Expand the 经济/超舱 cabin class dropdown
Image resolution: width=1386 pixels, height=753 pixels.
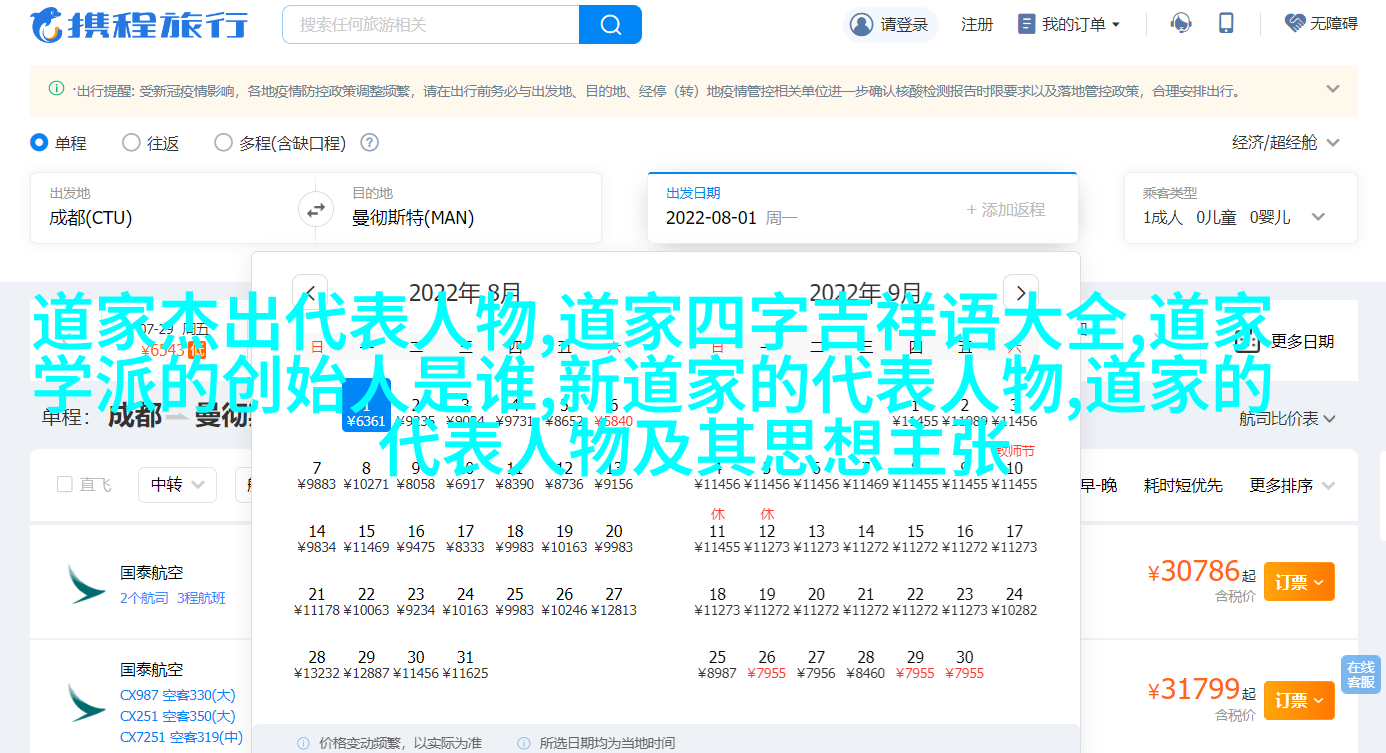click(x=1285, y=143)
